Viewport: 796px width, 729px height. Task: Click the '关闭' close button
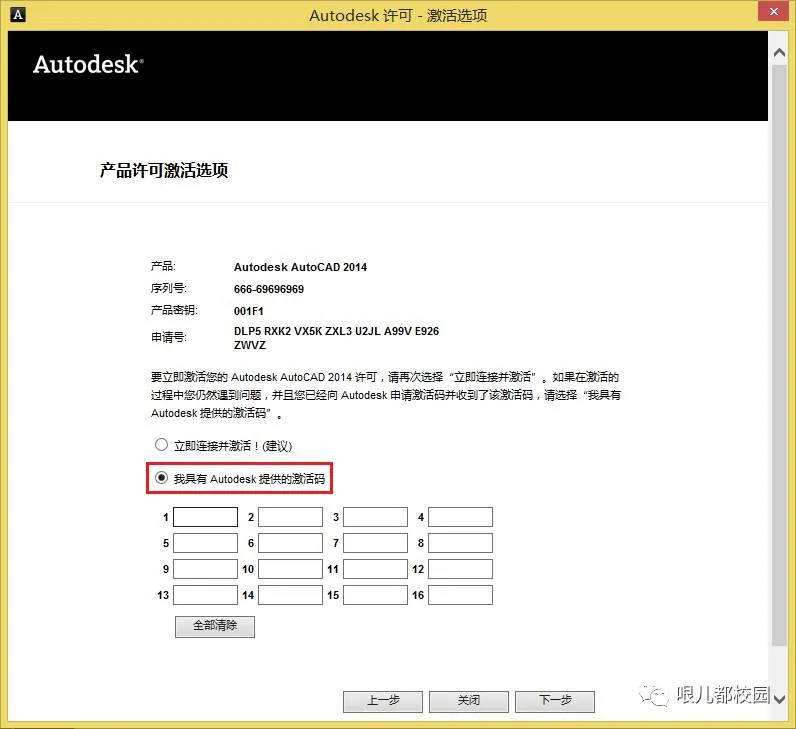click(469, 702)
